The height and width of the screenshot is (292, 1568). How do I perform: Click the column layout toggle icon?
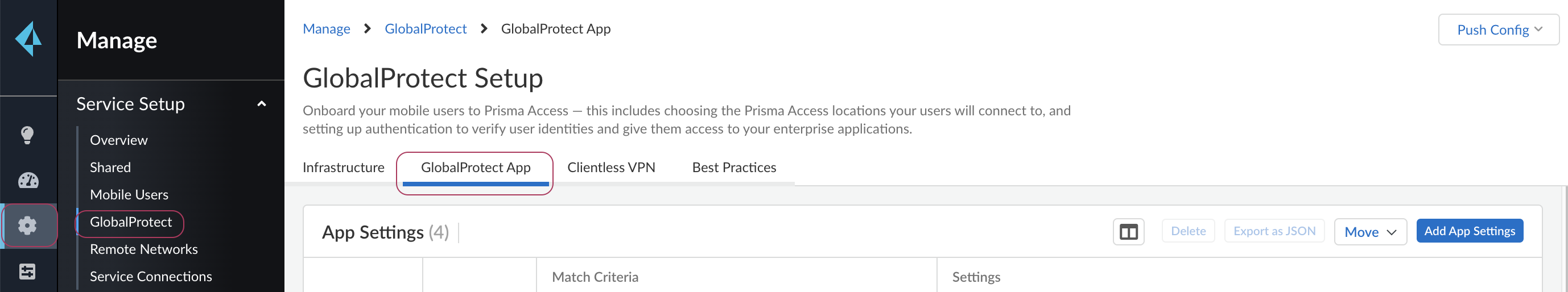pyautogui.click(x=1128, y=232)
